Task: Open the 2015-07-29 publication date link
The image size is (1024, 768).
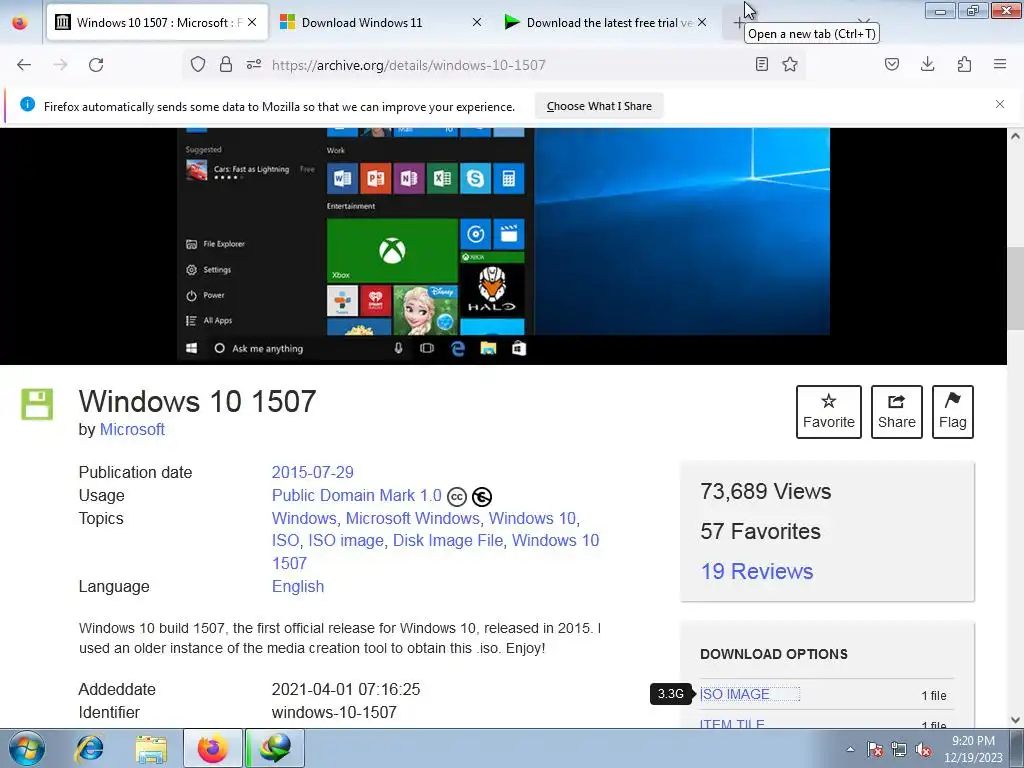Action: [x=312, y=472]
